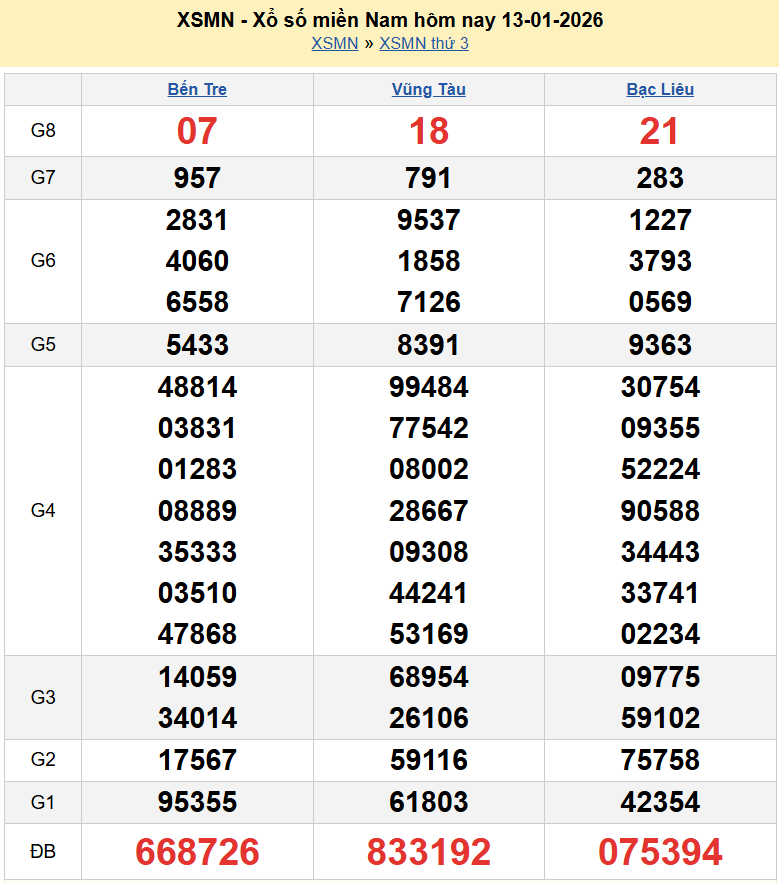Viewport: 779px width, 883px height.
Task: Click Bến Tre special prize number 668726
Action: click(x=197, y=852)
